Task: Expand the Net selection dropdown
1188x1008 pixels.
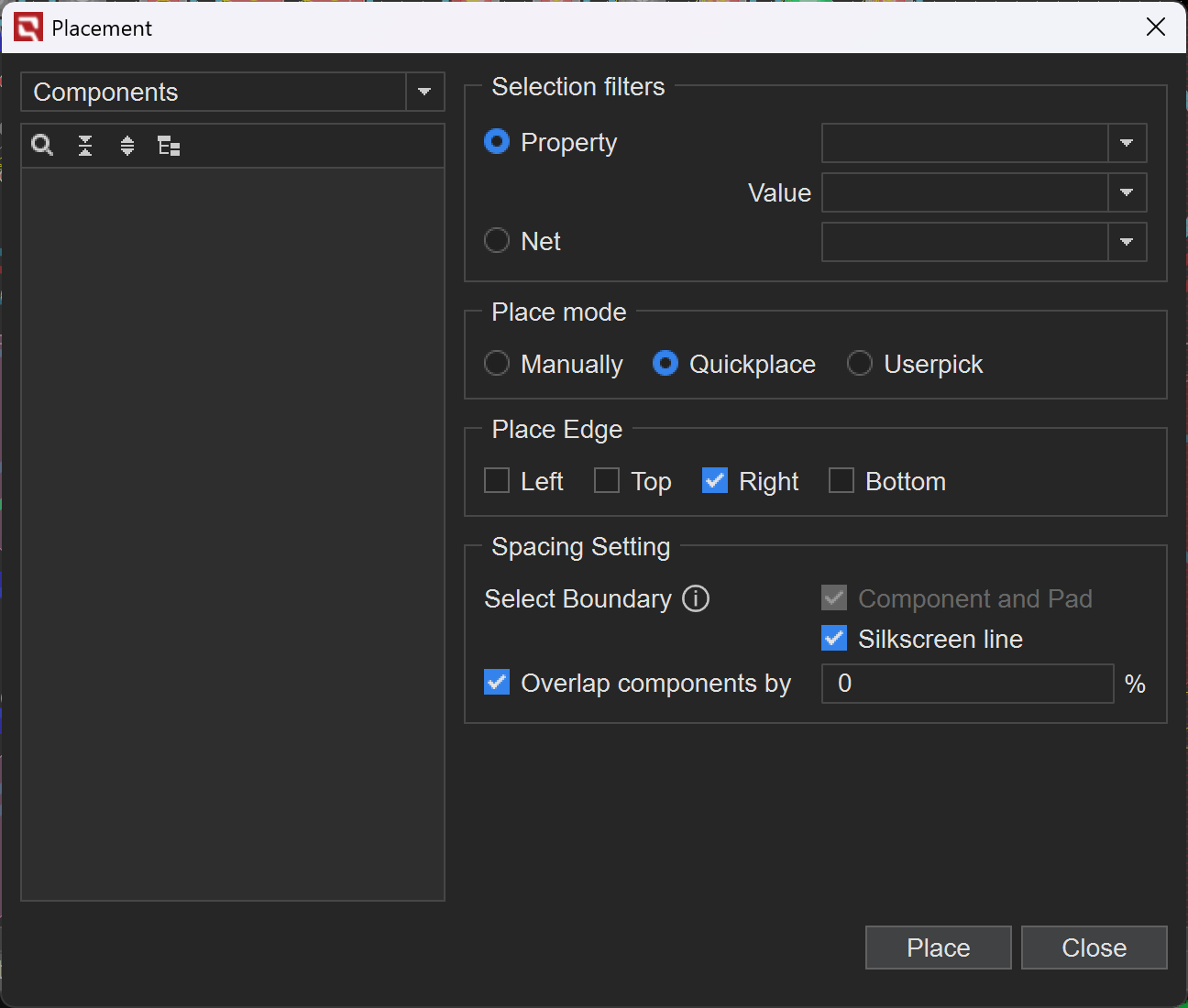Action: [1127, 242]
